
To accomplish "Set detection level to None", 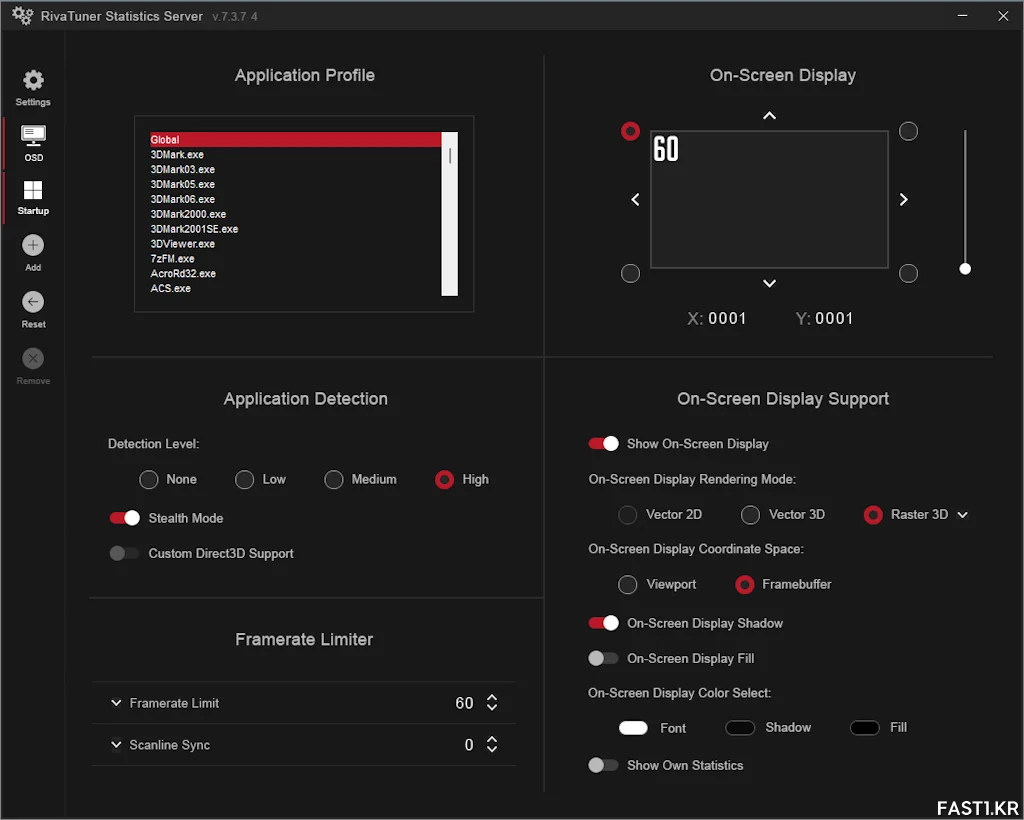I will [149, 480].
